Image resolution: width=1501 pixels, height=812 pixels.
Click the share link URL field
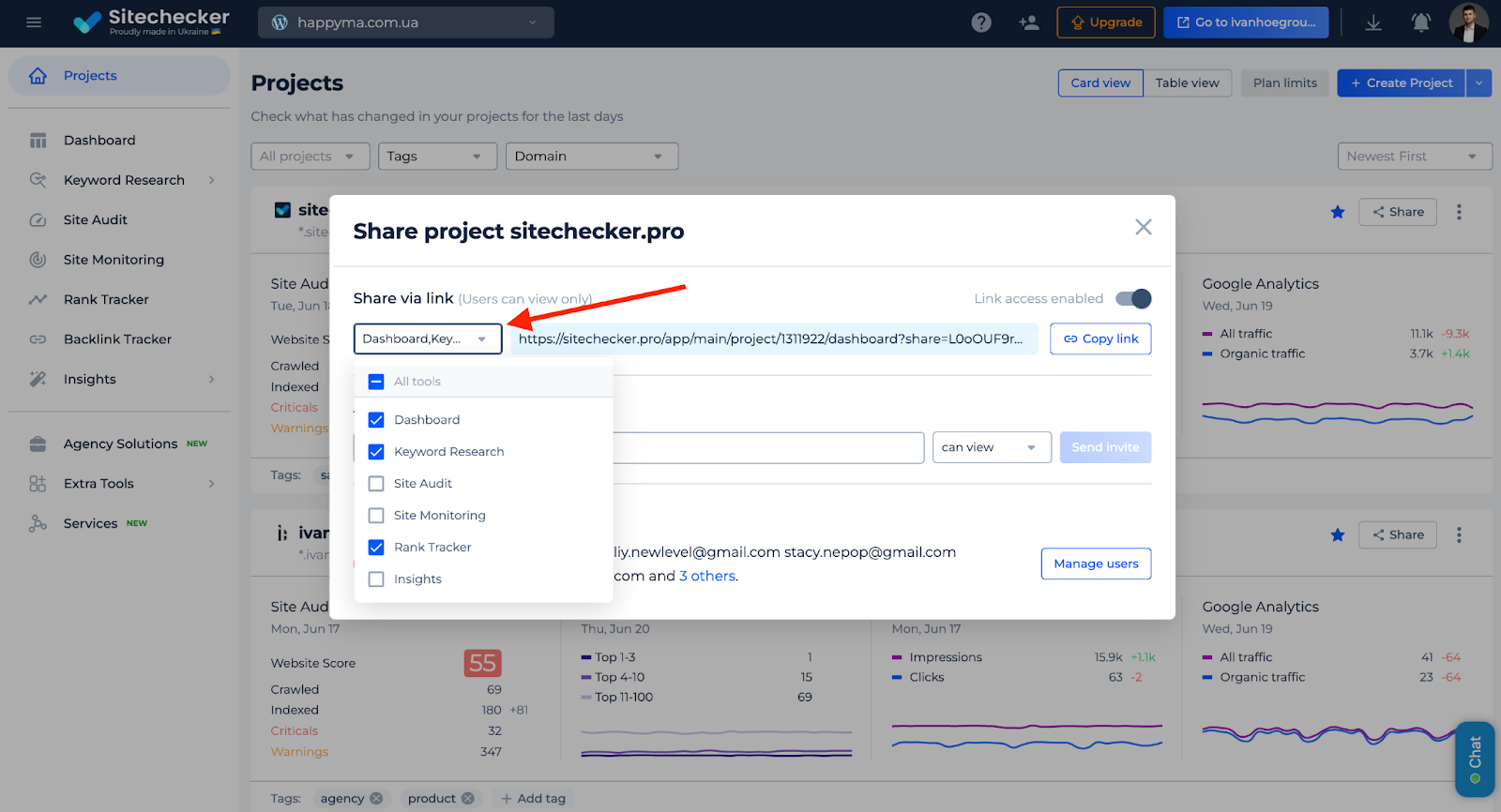coord(774,339)
